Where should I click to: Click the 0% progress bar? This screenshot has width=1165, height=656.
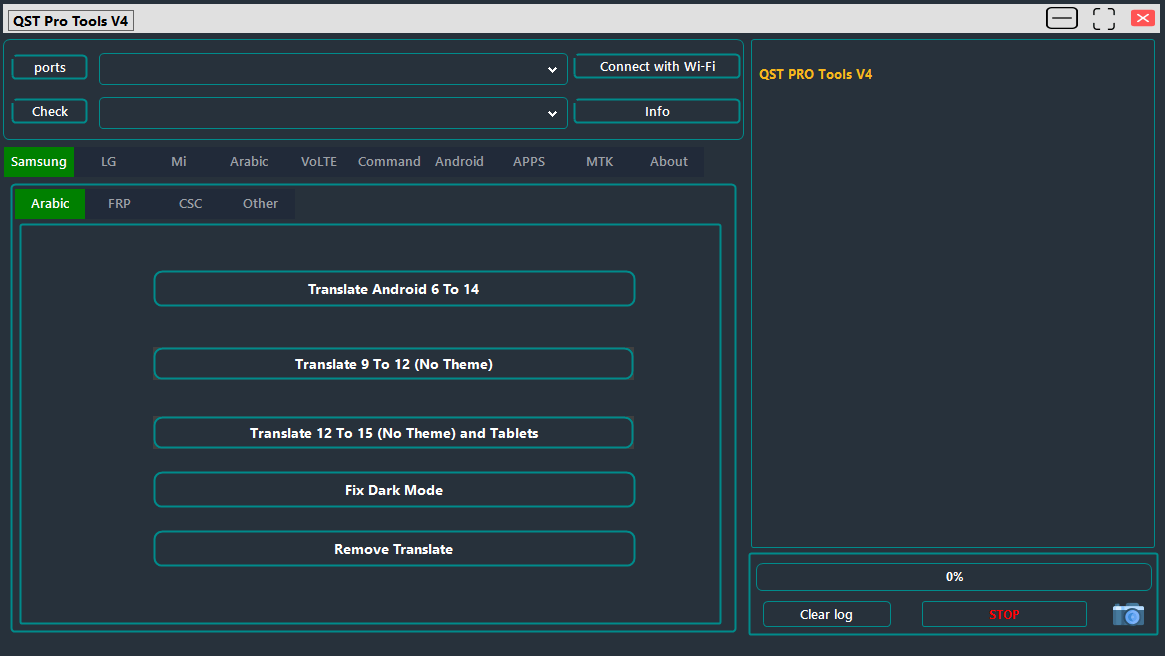953,576
